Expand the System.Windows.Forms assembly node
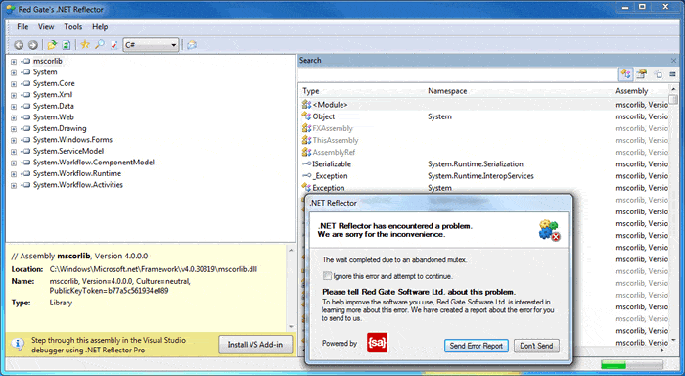This screenshot has width=685, height=376. [x=14, y=141]
